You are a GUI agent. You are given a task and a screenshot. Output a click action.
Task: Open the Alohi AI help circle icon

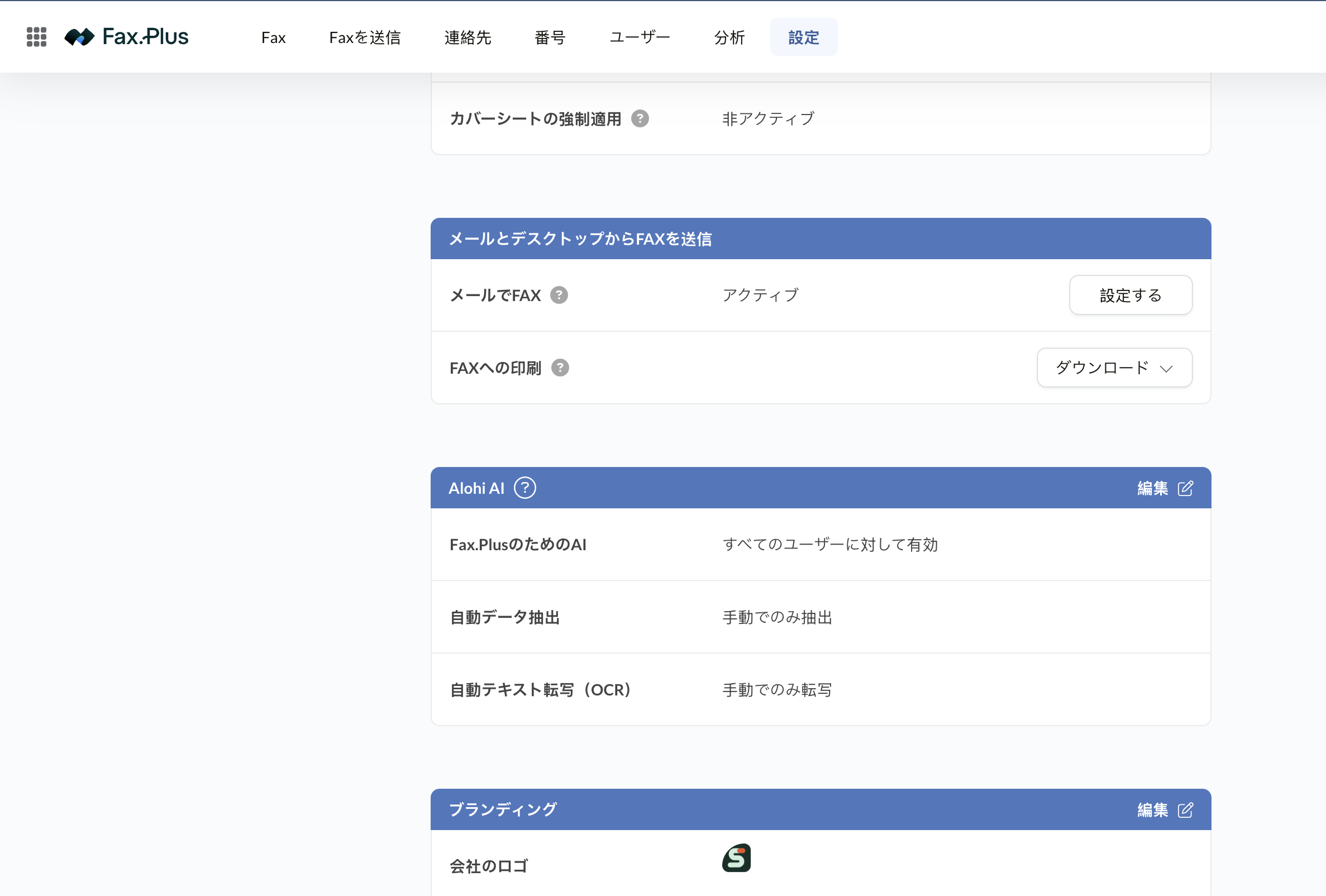point(525,488)
